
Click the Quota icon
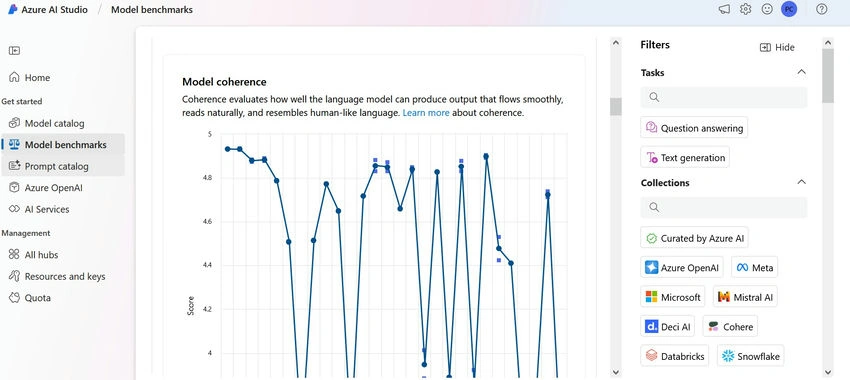[x=15, y=298]
